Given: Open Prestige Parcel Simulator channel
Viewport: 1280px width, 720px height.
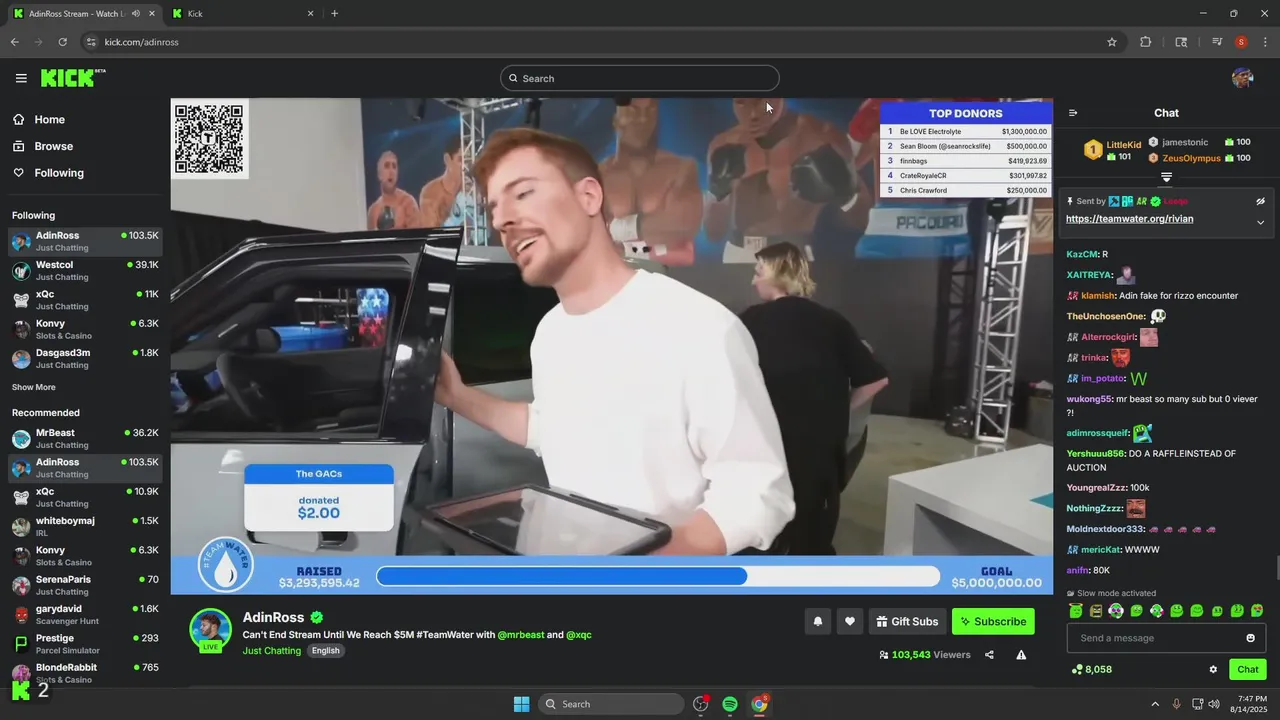Looking at the screenshot, I should click(x=85, y=643).
